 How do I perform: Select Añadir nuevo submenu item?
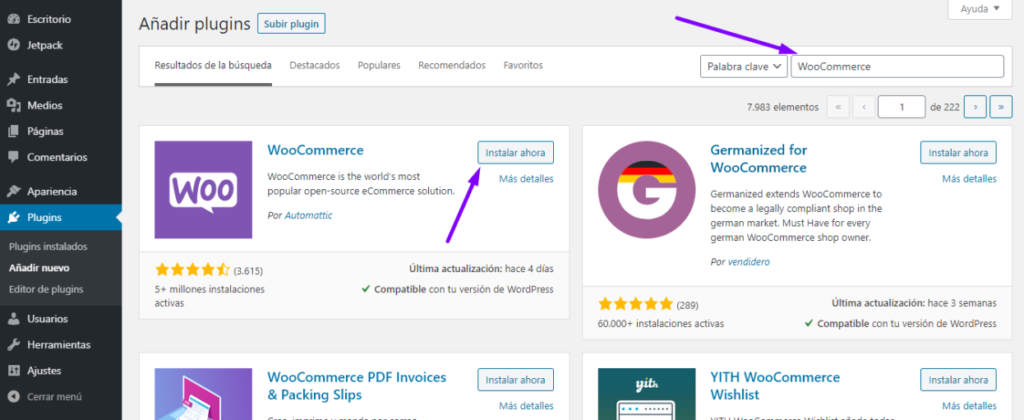pyautogui.click(x=39, y=268)
